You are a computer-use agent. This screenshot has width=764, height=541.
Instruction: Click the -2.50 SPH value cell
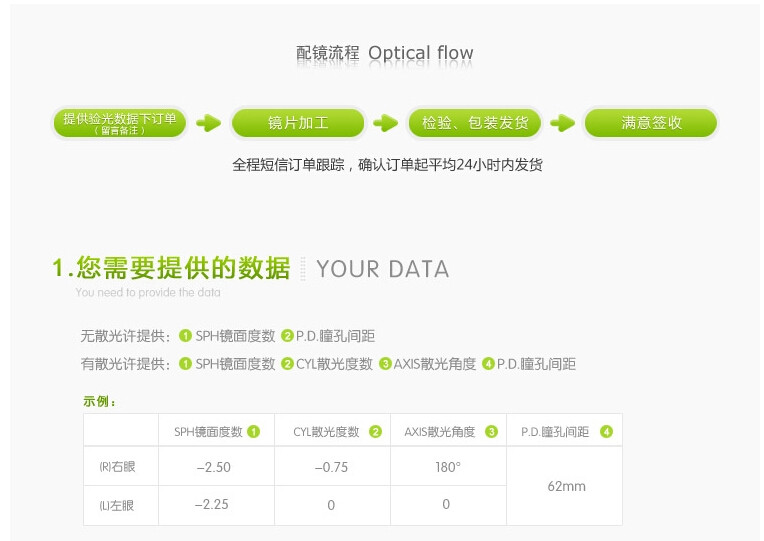point(213,467)
